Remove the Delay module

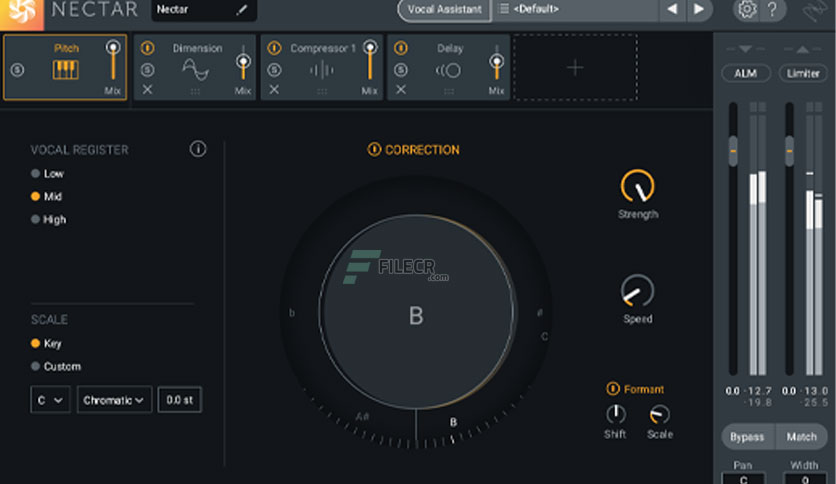click(401, 90)
